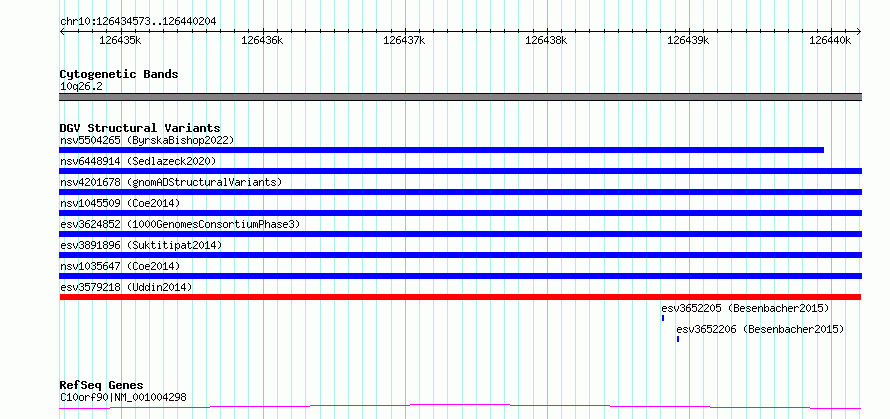Click the blue bar under nsv6448914
Image resolution: width=890 pixels, height=419 pixels.
click(x=460, y=171)
